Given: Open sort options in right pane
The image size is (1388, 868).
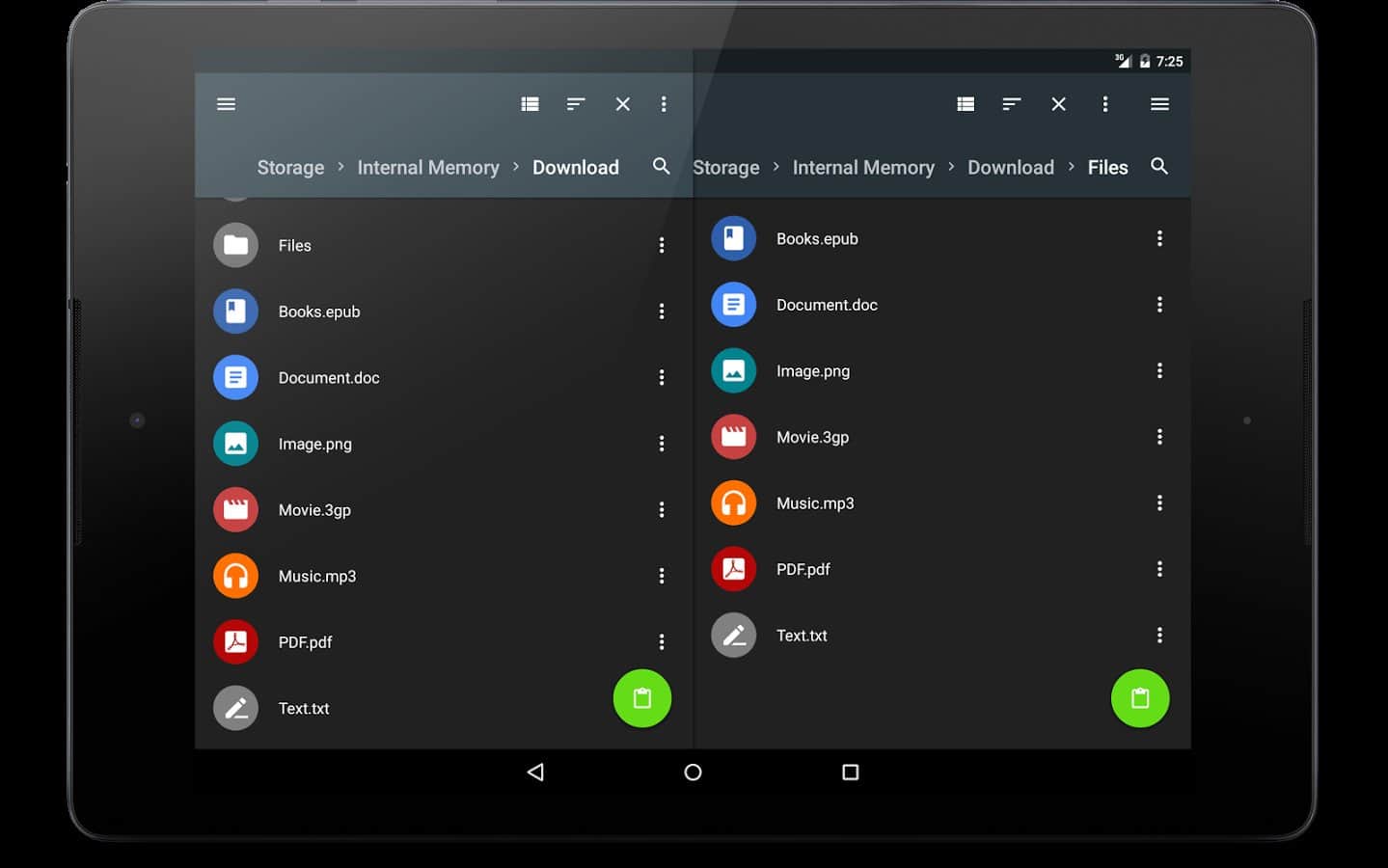Looking at the screenshot, I should 1011,104.
